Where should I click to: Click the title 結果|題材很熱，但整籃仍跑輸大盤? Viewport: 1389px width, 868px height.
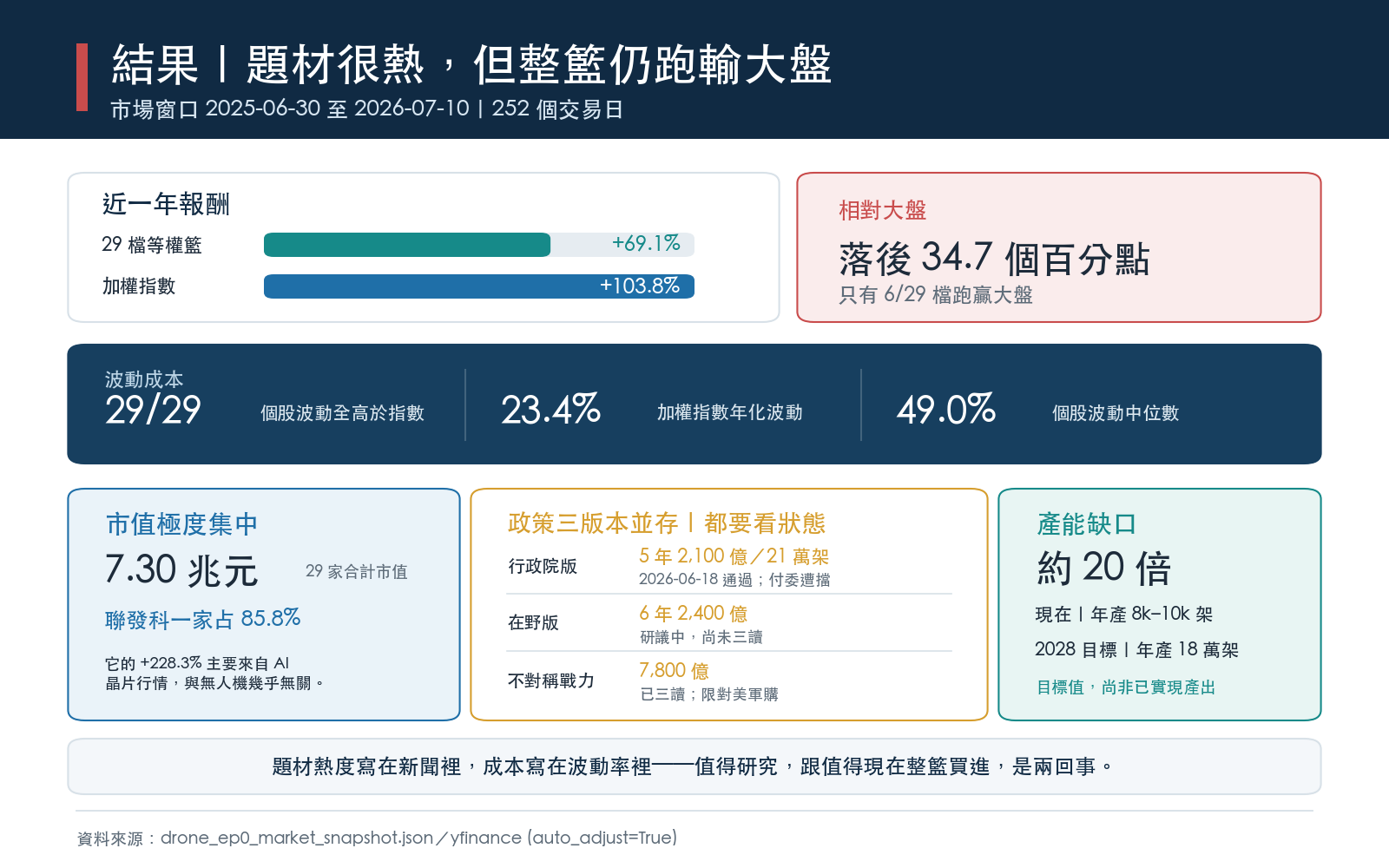(472, 65)
